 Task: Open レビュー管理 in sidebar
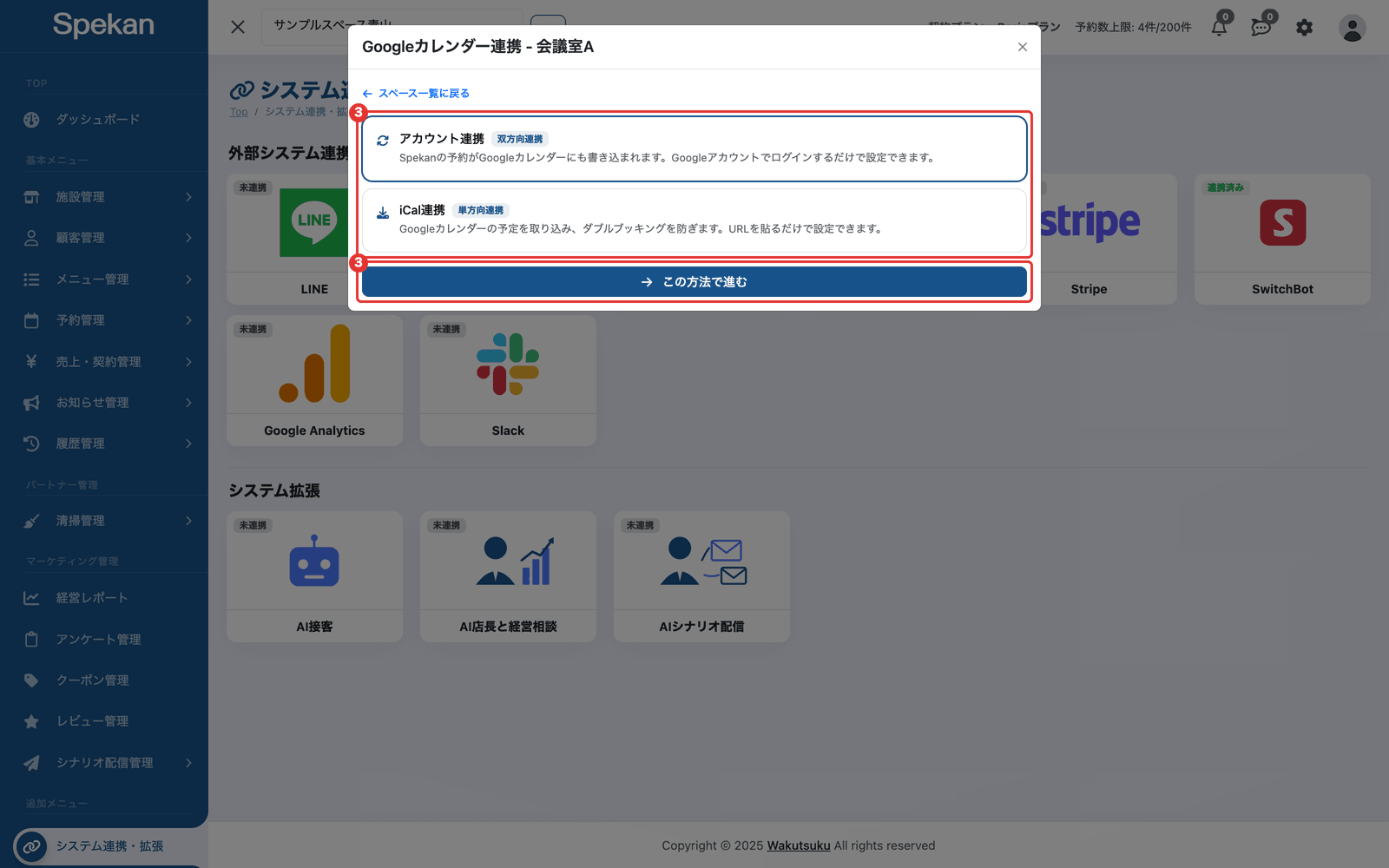pos(104,721)
